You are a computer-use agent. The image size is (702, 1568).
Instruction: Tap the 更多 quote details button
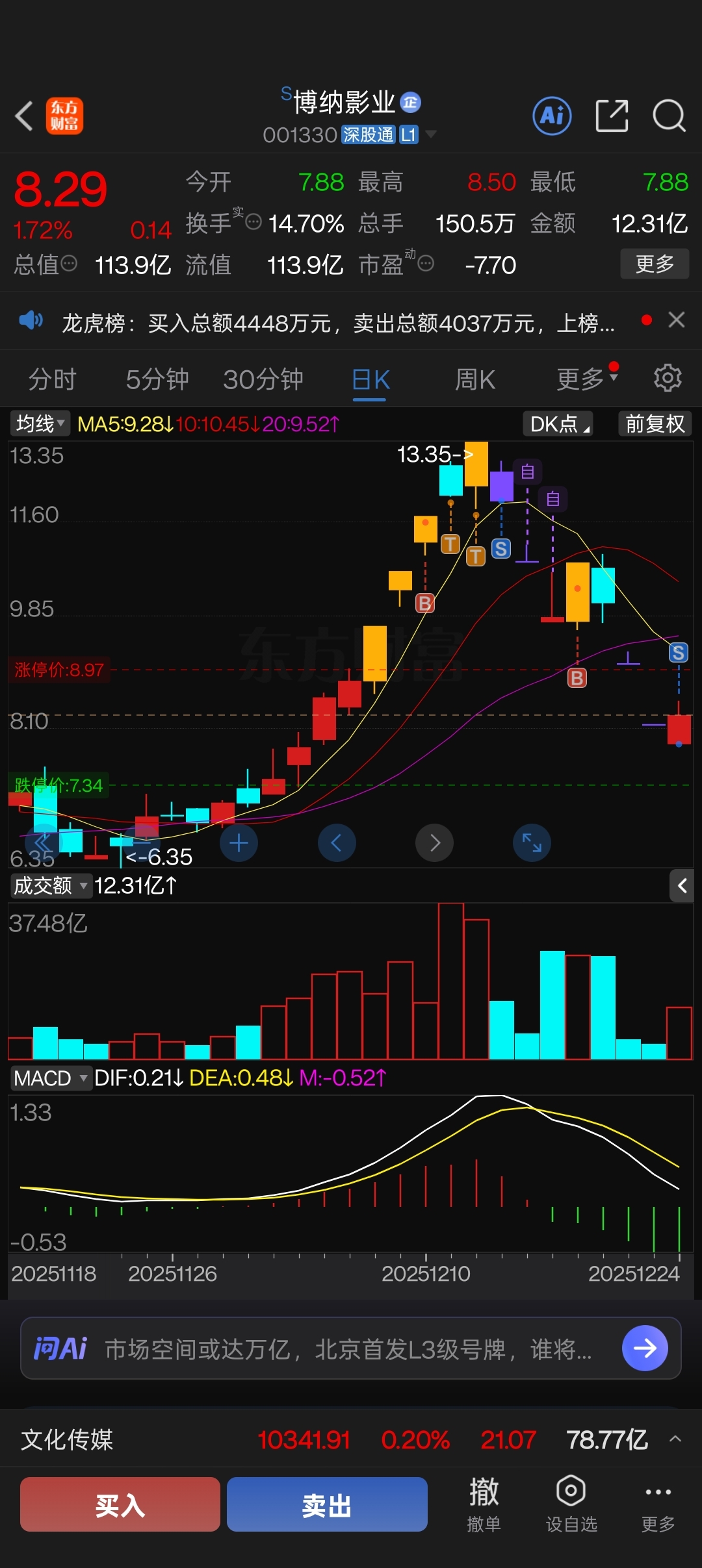pyautogui.click(x=655, y=264)
